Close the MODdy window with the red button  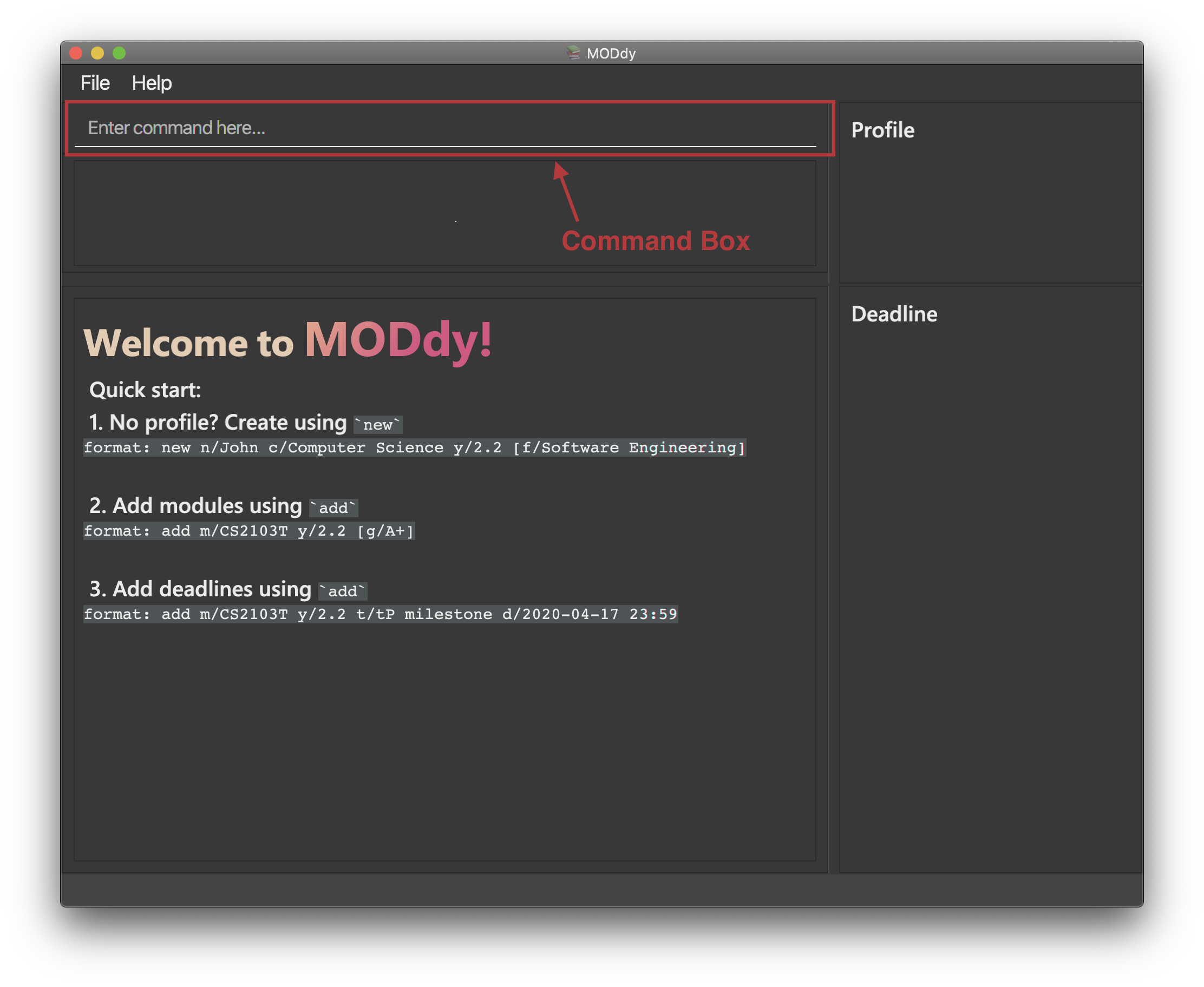click(76, 53)
